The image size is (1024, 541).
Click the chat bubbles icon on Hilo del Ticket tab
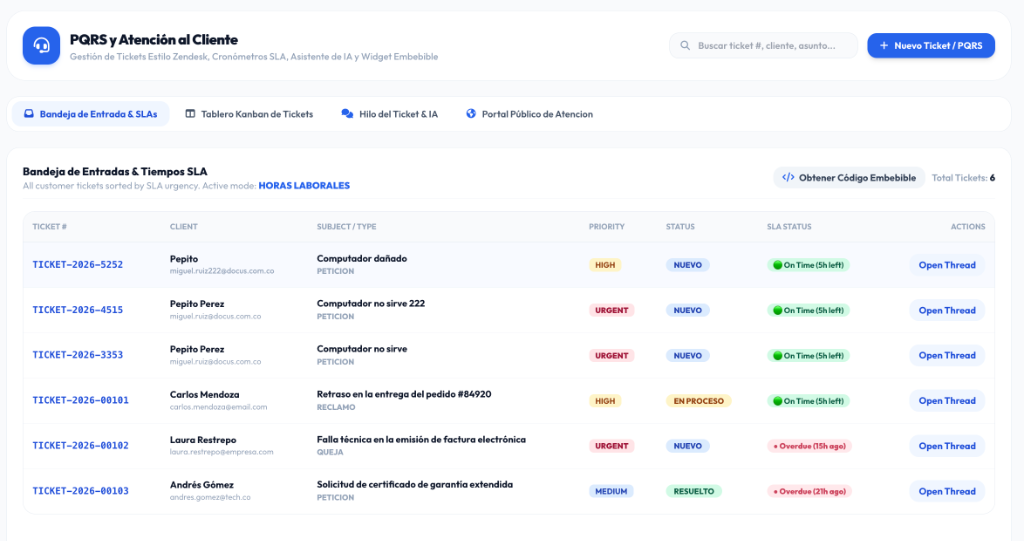point(347,114)
